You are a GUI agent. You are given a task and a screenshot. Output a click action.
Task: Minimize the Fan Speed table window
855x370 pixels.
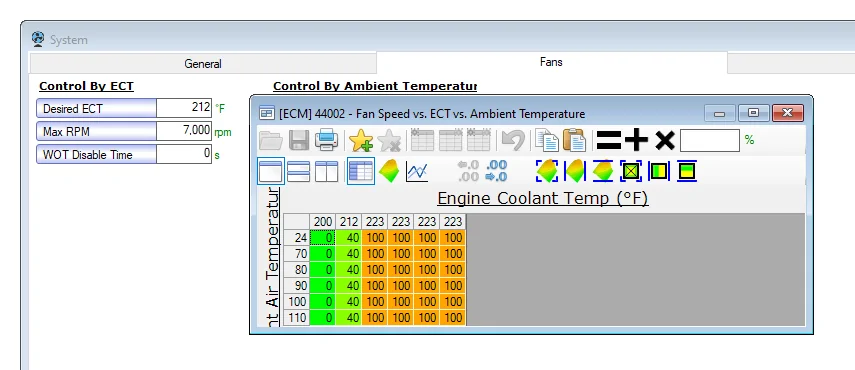[x=720, y=113]
